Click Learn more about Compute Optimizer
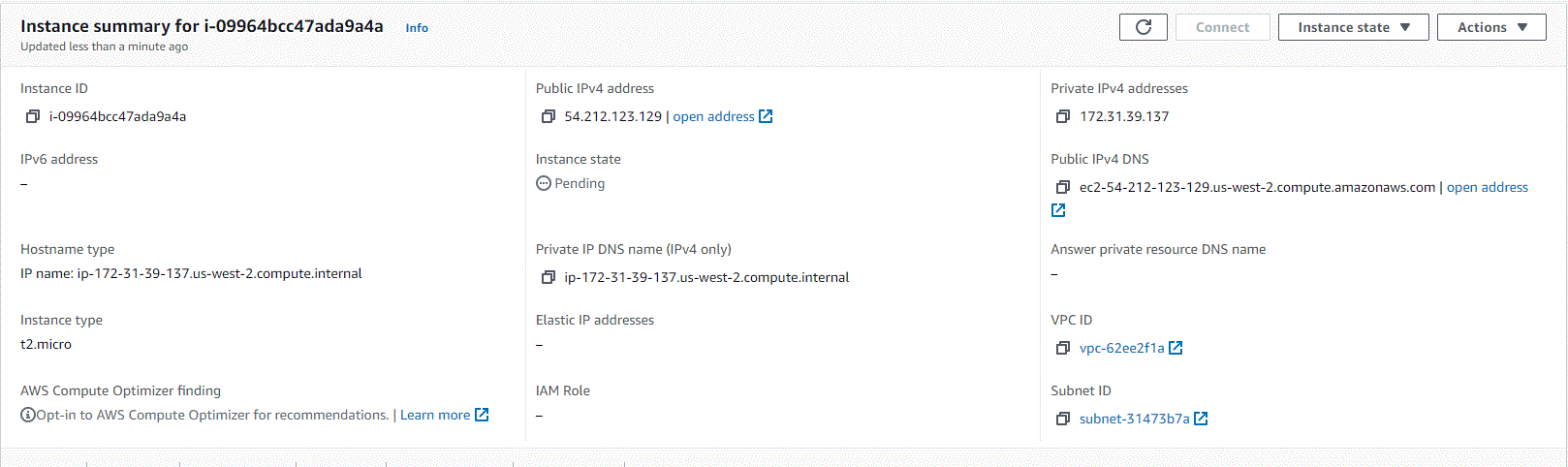 [x=435, y=415]
